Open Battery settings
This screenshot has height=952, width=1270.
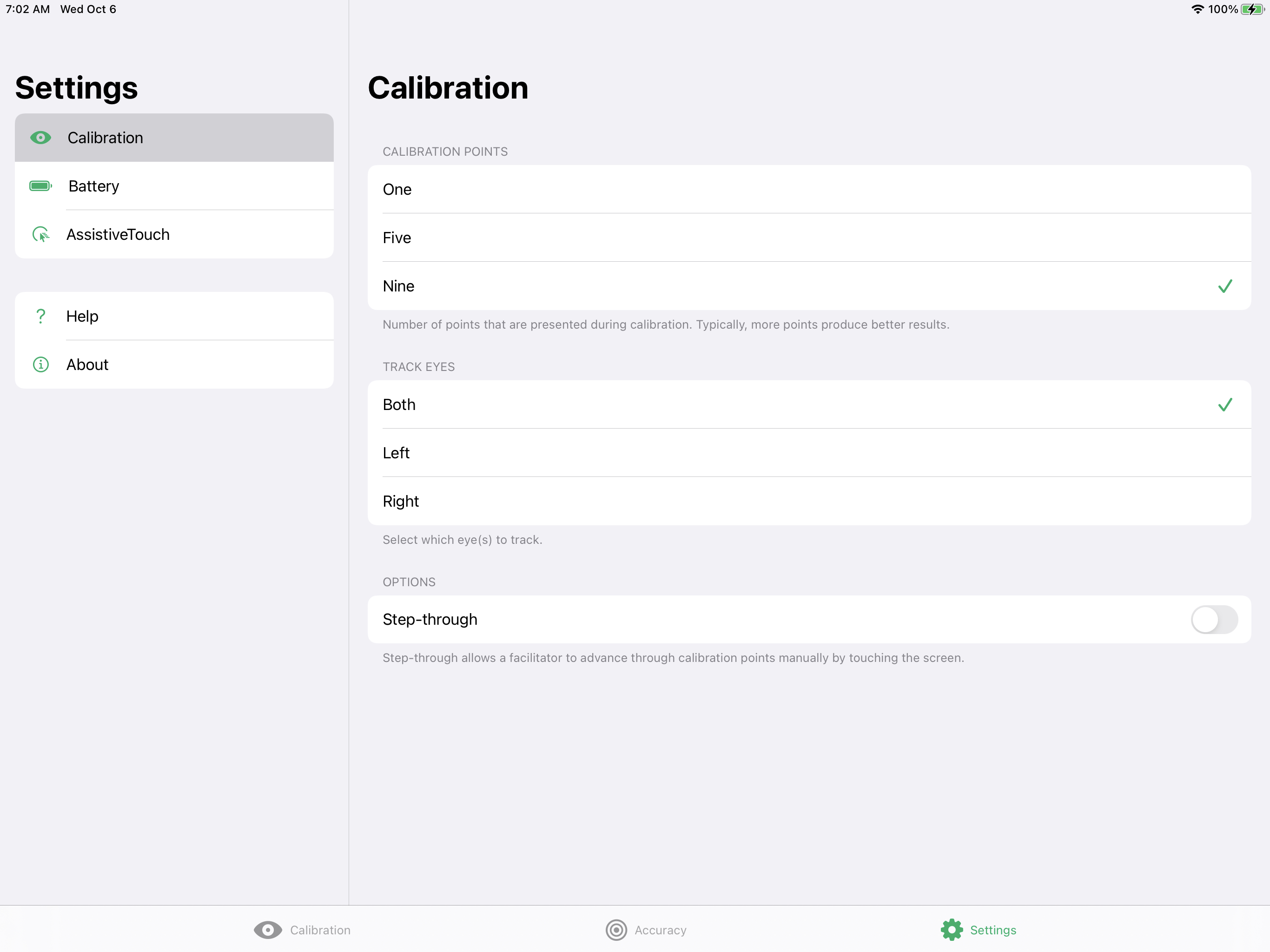(174, 186)
